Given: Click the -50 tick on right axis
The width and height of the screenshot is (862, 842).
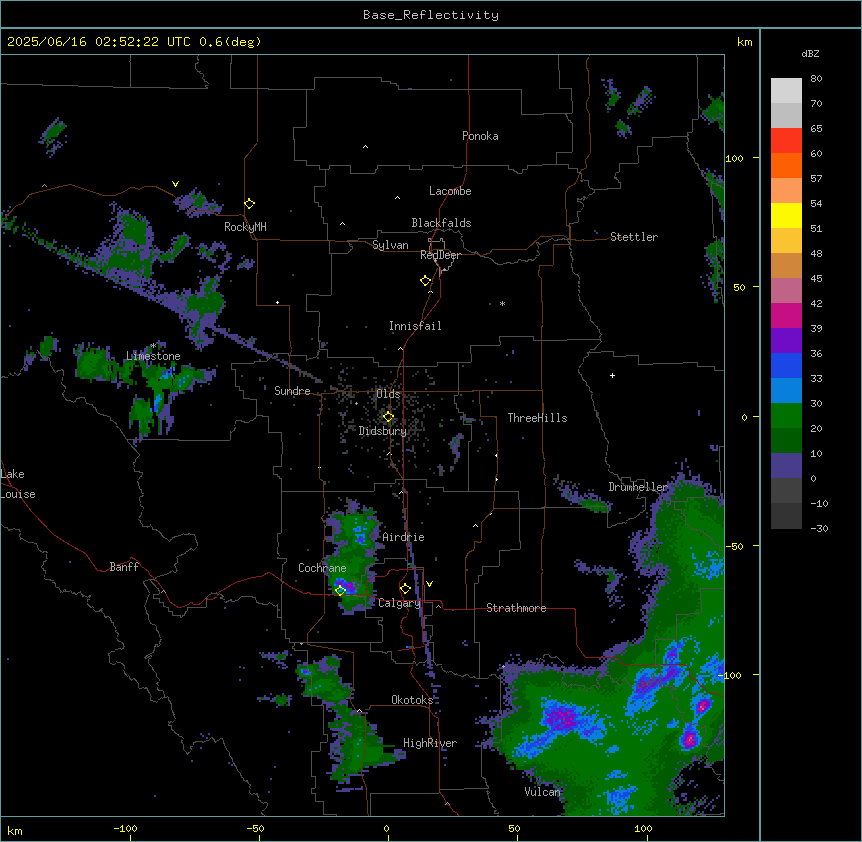Looking at the screenshot, I should [734, 546].
